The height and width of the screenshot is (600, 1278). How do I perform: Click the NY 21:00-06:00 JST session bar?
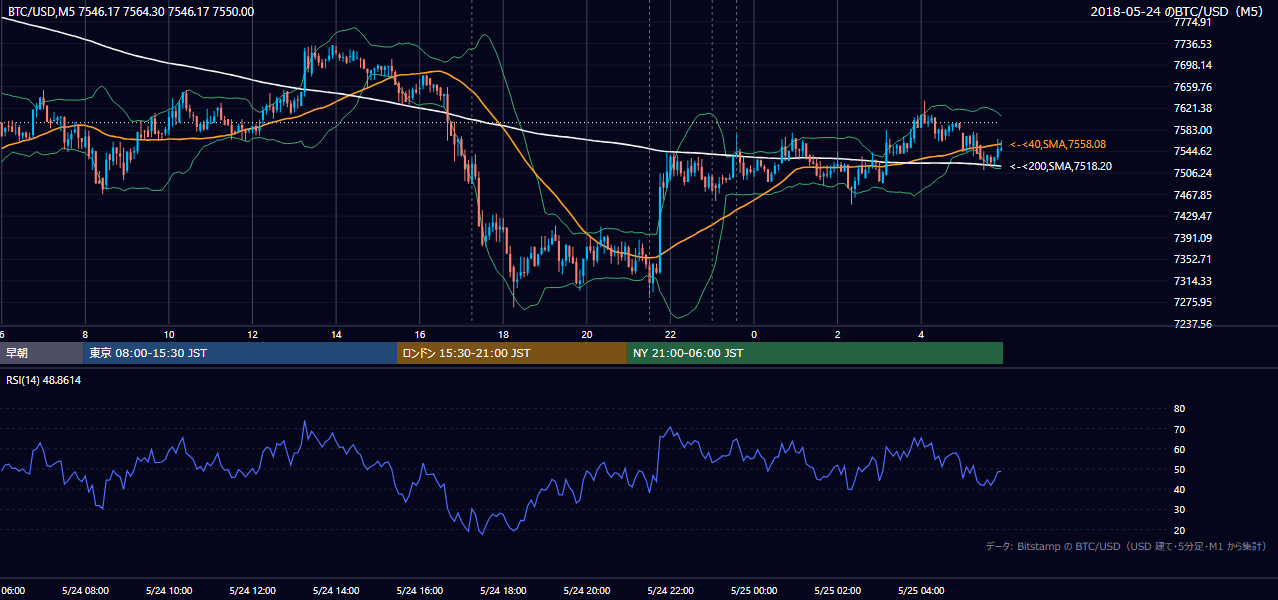pos(815,353)
